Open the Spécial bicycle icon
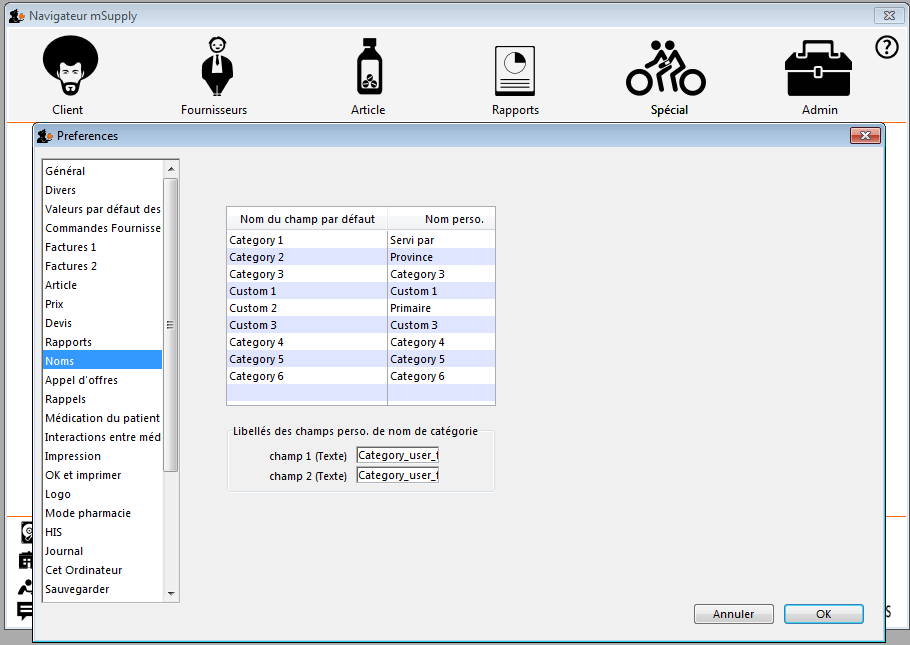 click(666, 67)
